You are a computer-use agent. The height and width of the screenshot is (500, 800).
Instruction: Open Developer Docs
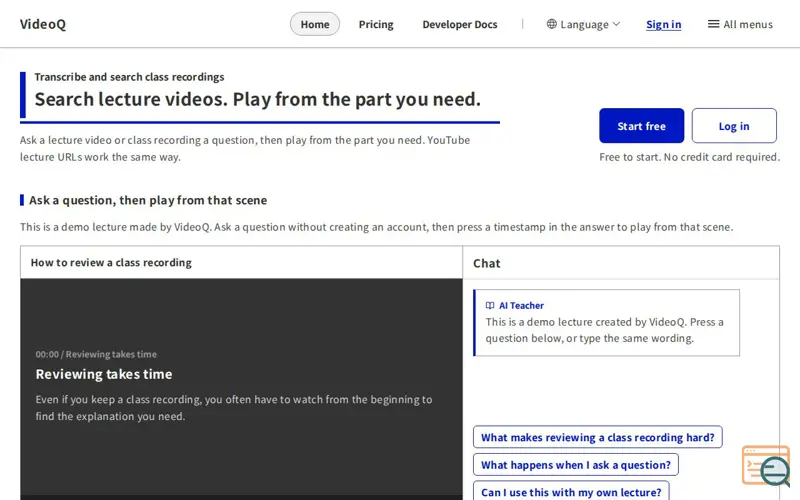click(x=460, y=24)
